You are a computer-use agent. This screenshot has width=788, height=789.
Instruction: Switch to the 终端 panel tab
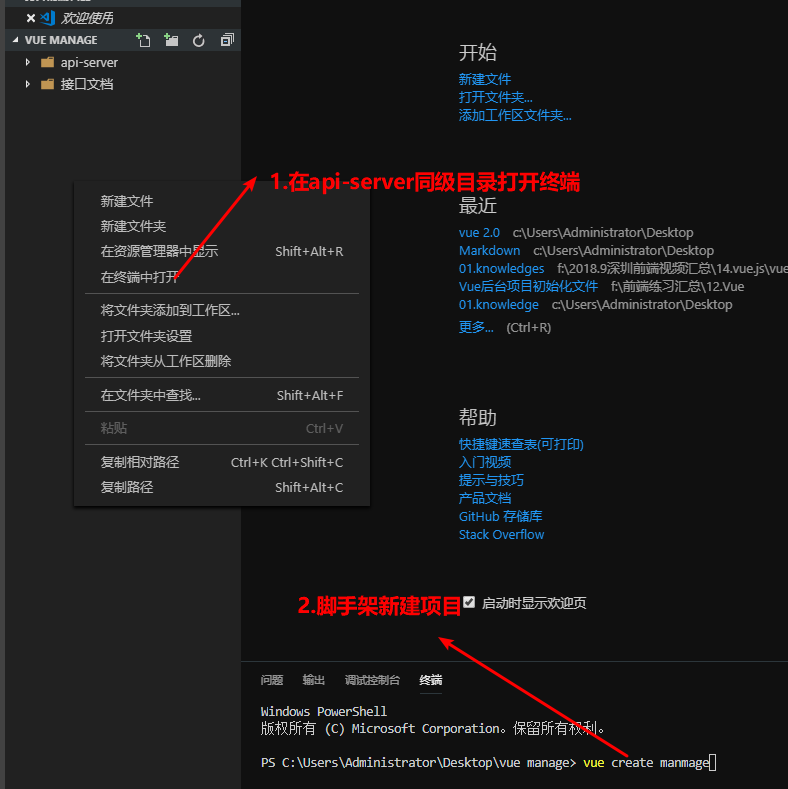[431, 680]
